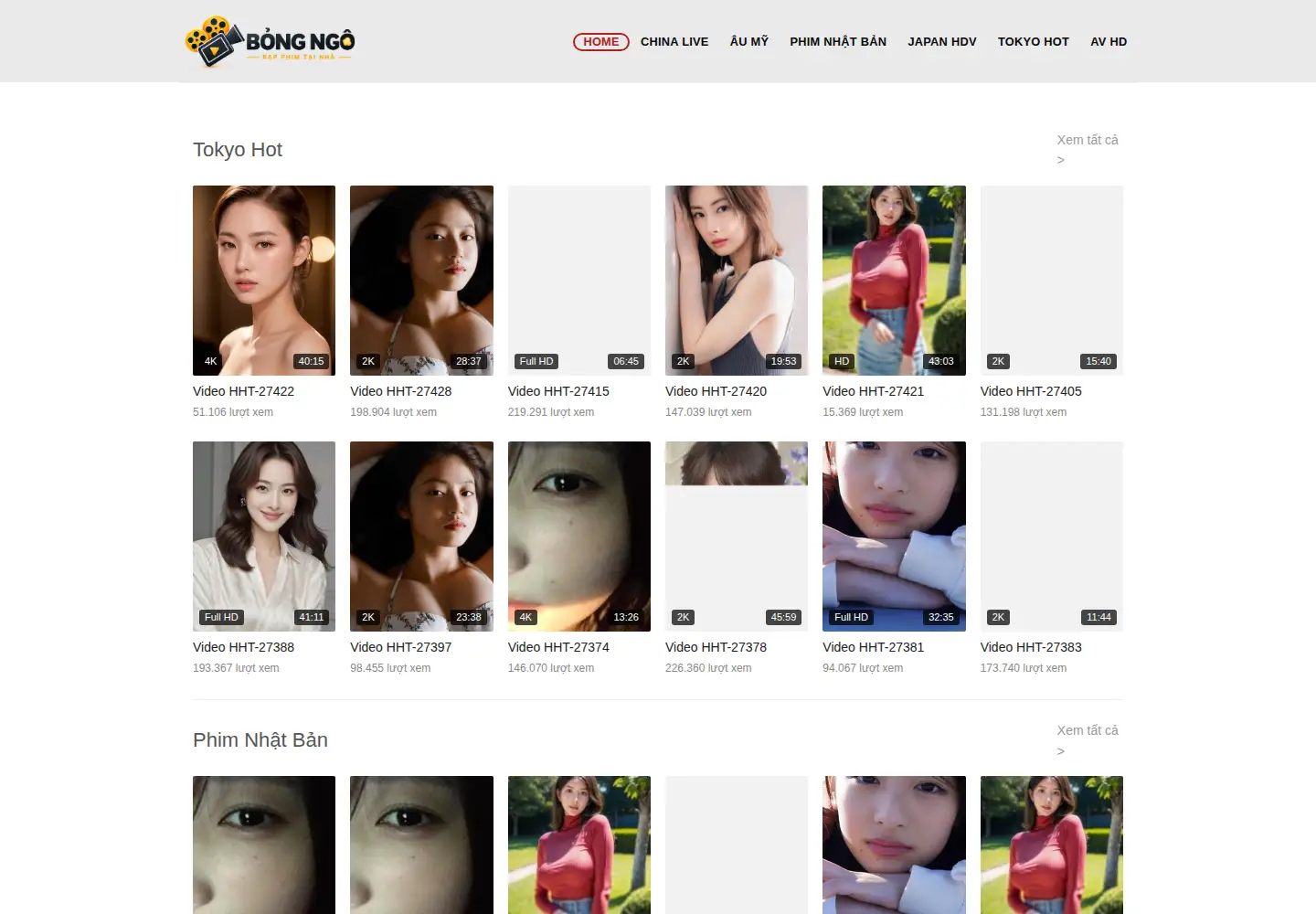Click the title Video HHT-27421

pyautogui.click(x=874, y=391)
